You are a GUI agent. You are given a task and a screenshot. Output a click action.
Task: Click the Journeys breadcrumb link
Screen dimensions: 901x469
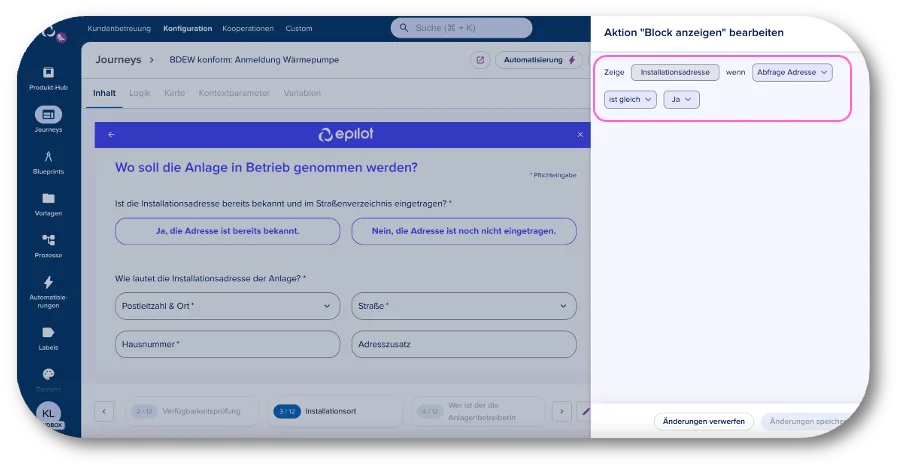click(118, 60)
